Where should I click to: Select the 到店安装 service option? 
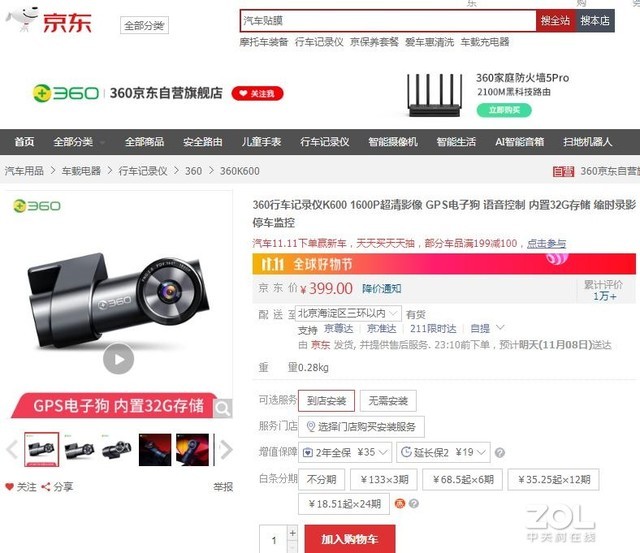click(x=327, y=401)
